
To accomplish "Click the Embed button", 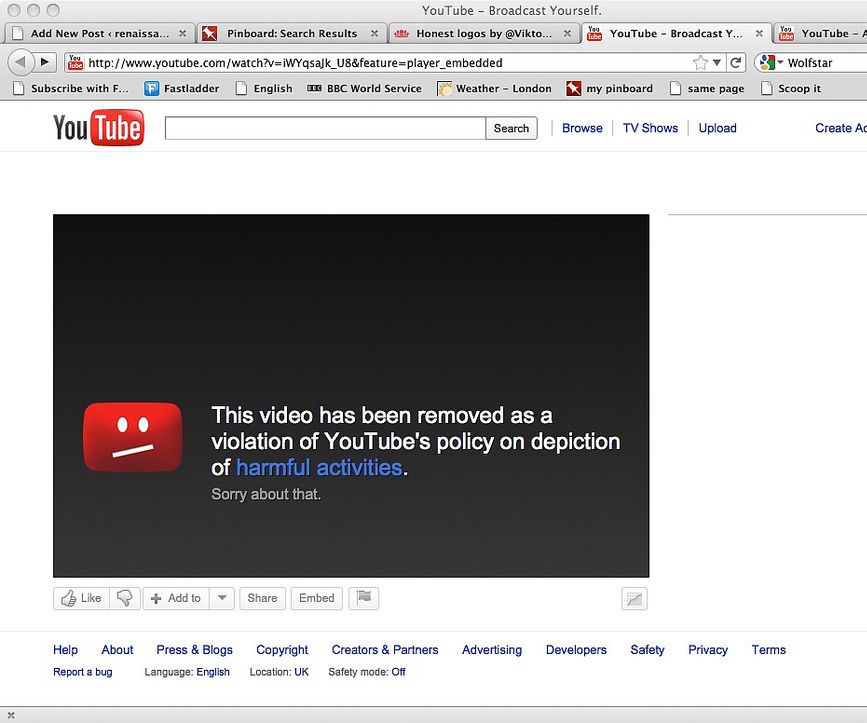I will click(317, 598).
